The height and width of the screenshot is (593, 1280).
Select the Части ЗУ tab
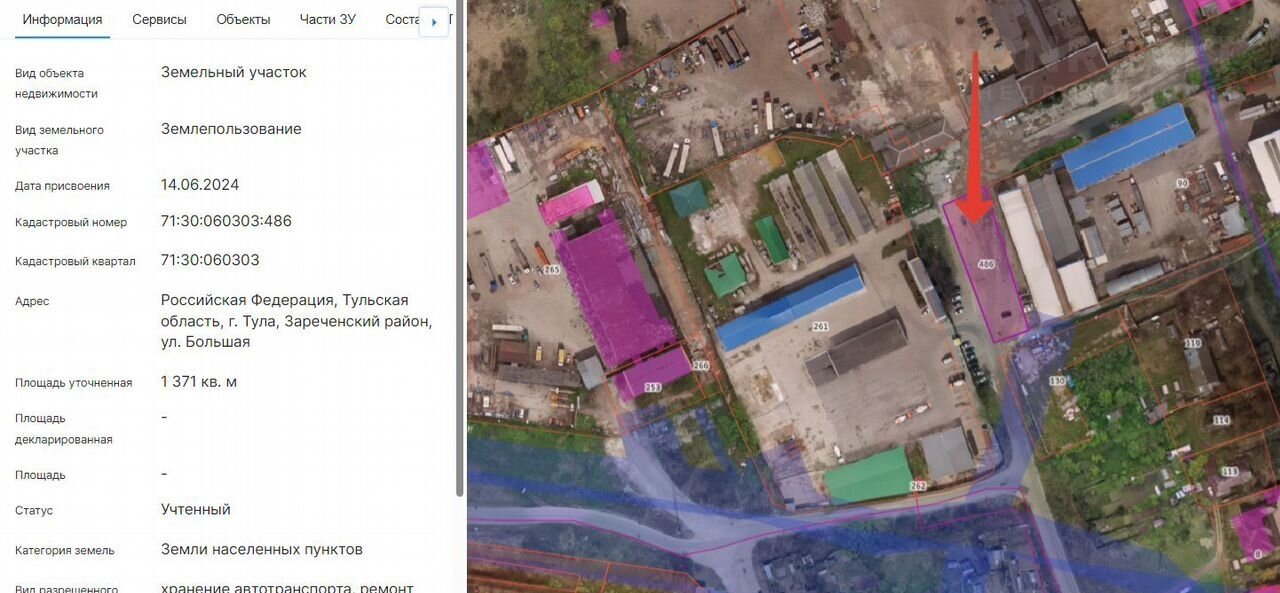[327, 20]
